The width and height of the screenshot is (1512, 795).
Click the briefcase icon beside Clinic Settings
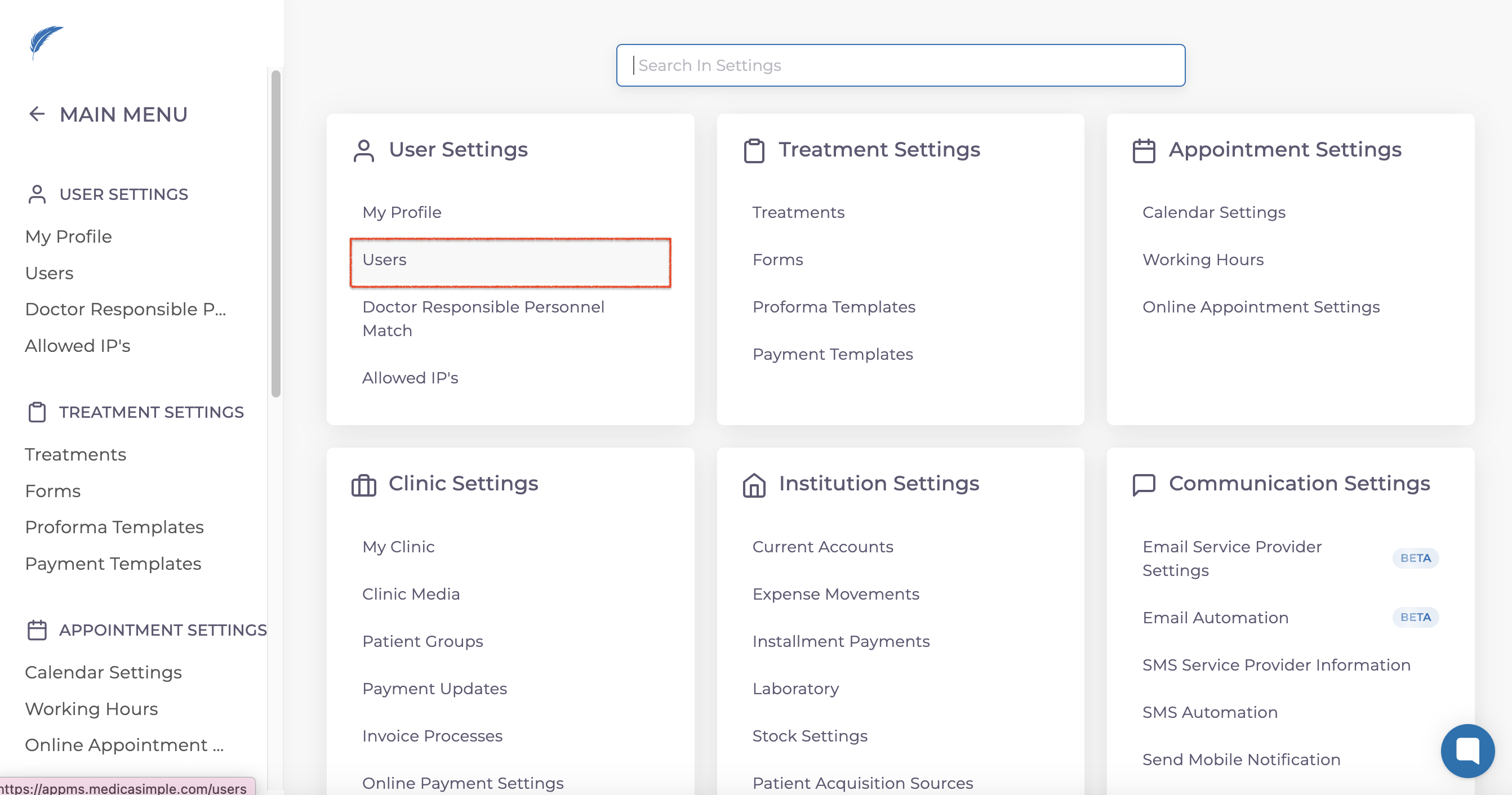click(x=363, y=485)
